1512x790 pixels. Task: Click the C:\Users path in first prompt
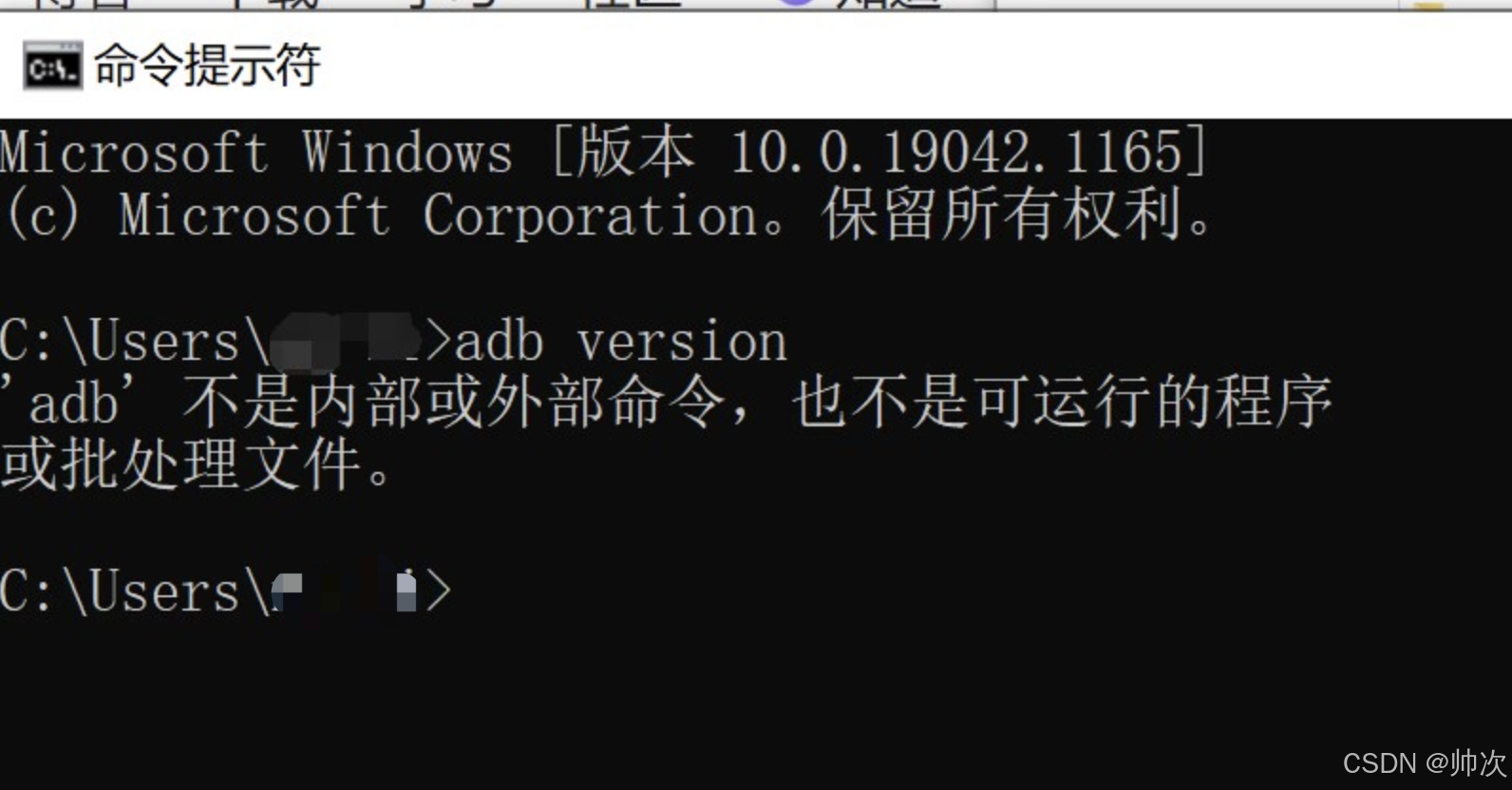135,342
